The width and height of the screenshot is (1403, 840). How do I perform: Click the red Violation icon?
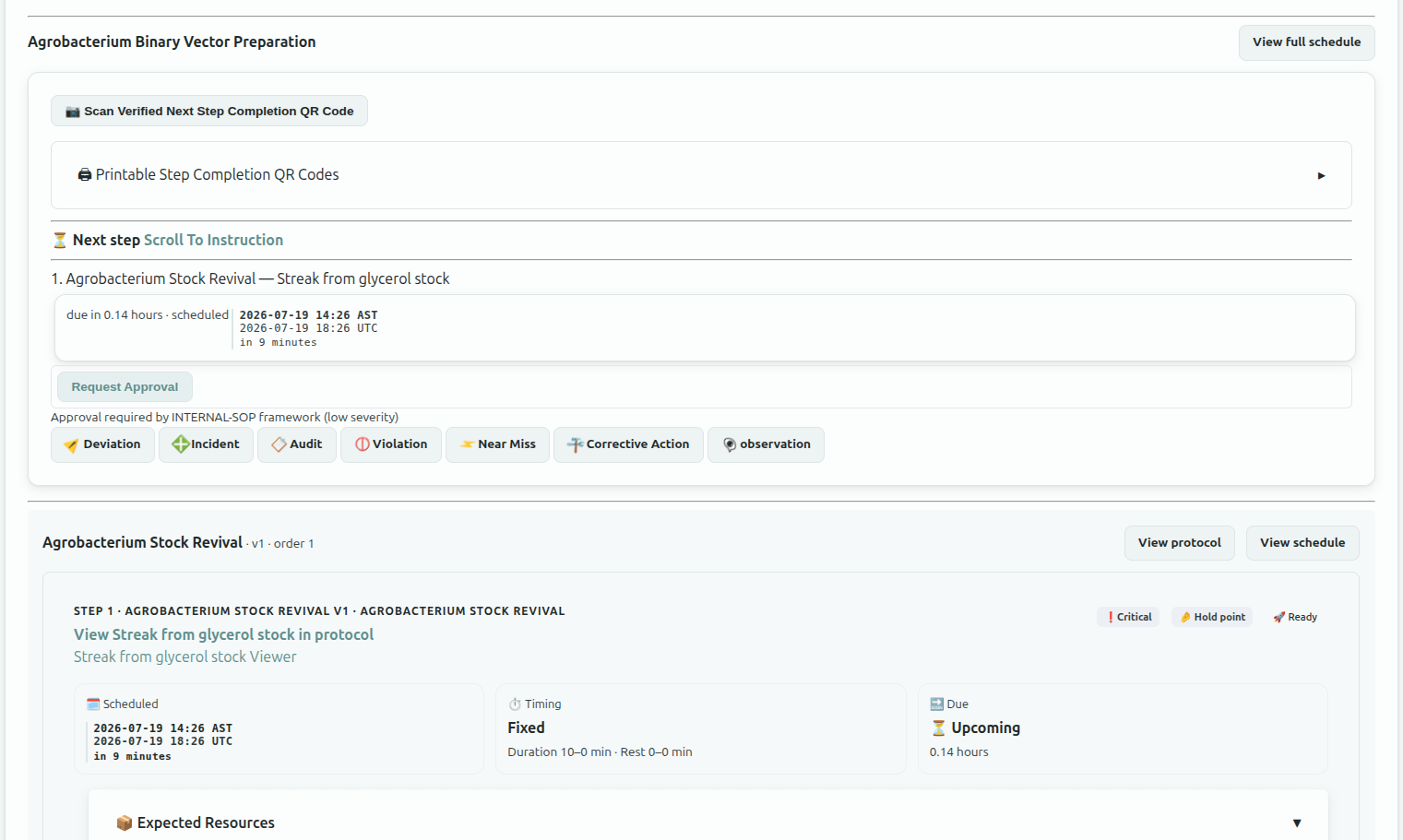[x=363, y=444]
